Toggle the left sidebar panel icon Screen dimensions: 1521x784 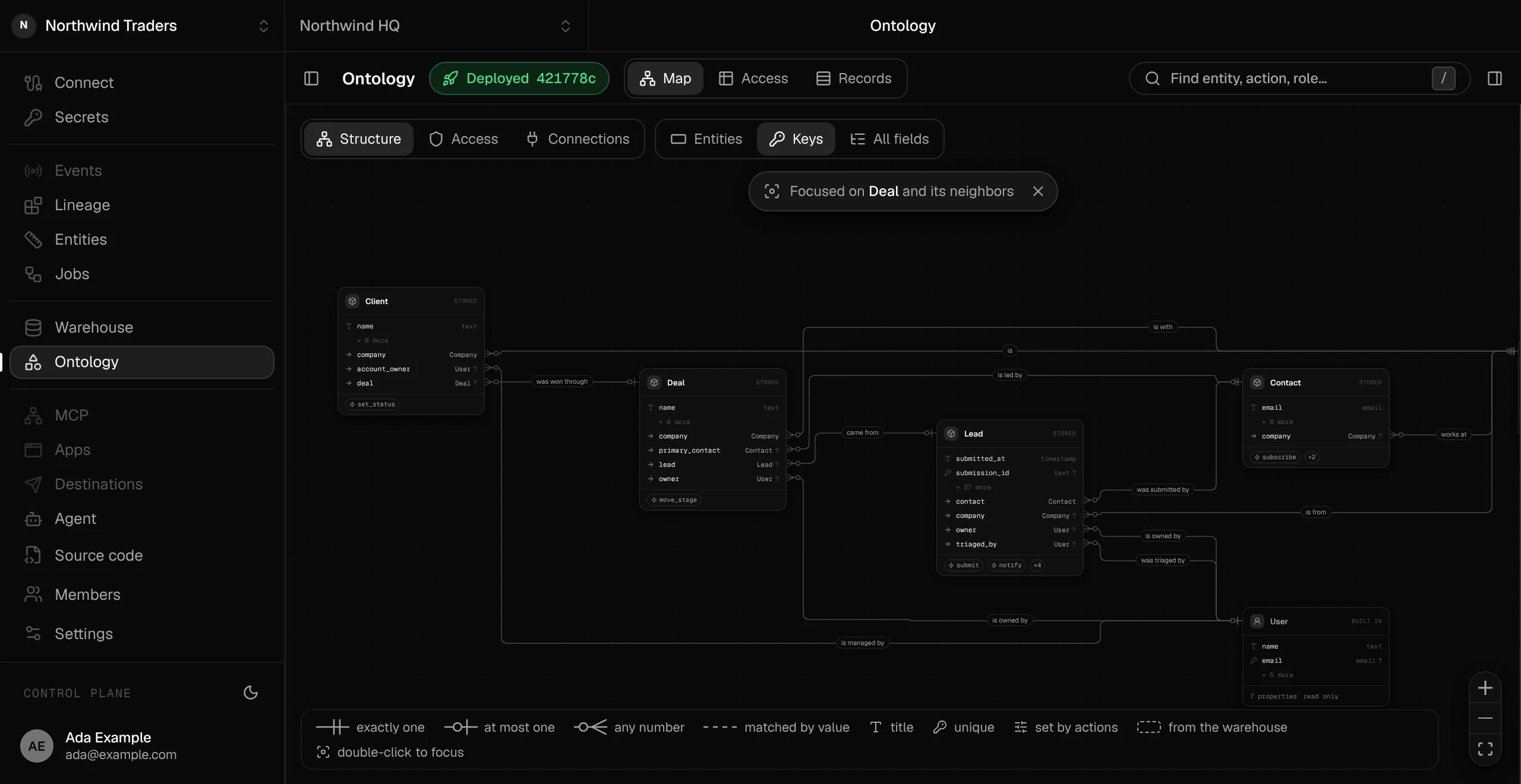[311, 78]
